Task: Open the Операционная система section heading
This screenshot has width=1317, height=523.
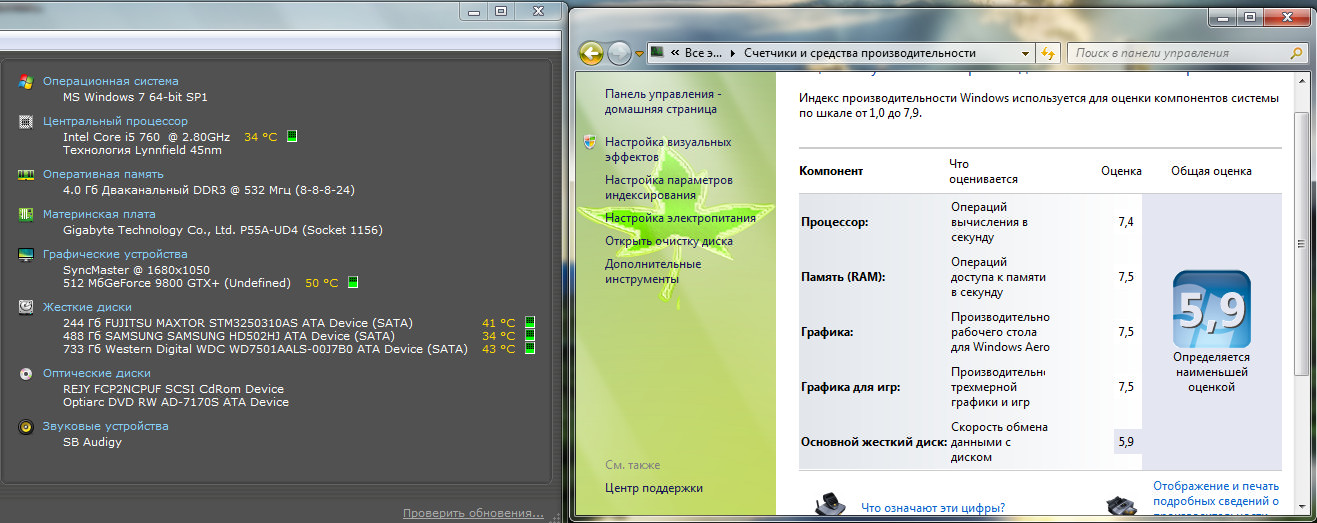Action: 110,81
